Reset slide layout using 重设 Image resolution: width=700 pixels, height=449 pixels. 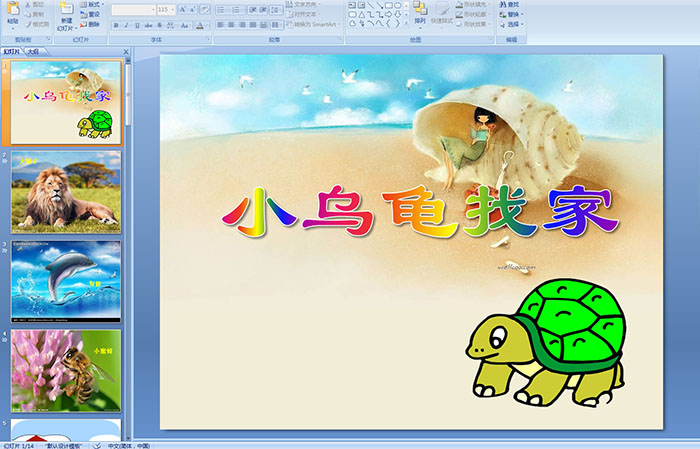pyautogui.click(x=90, y=14)
